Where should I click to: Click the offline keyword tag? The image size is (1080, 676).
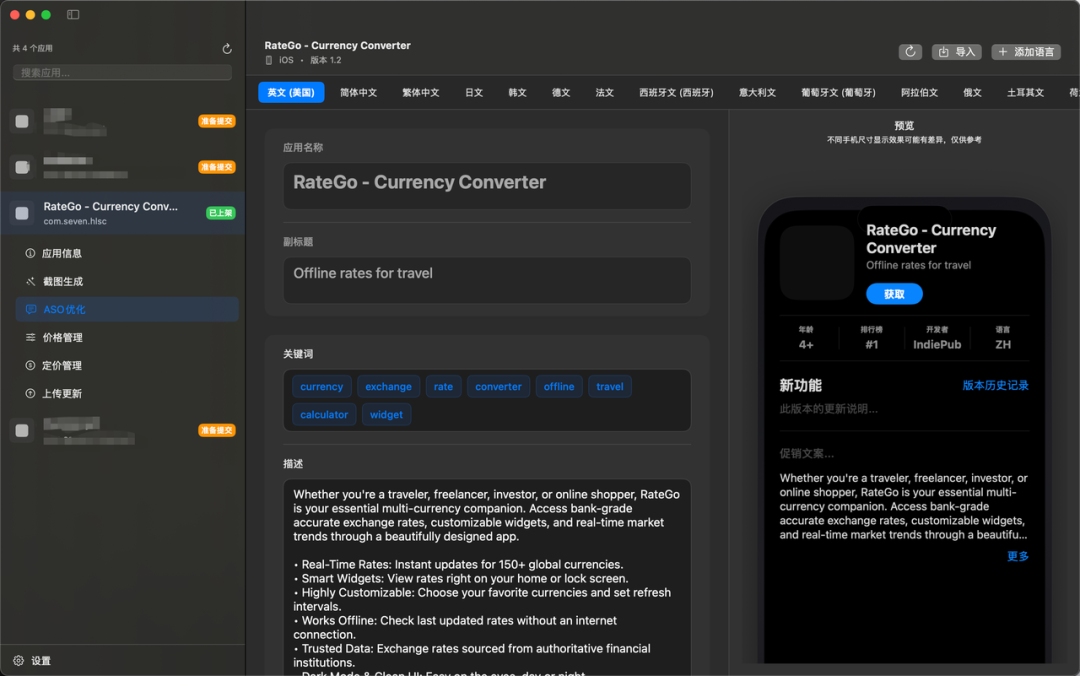coord(559,387)
